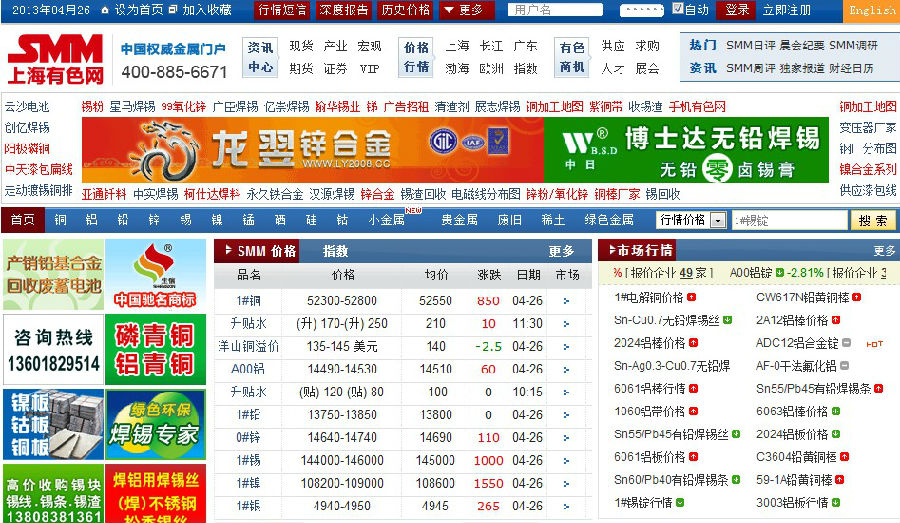Expand the 更多 dropdown in top bar
900x523 pixels.
click(466, 10)
